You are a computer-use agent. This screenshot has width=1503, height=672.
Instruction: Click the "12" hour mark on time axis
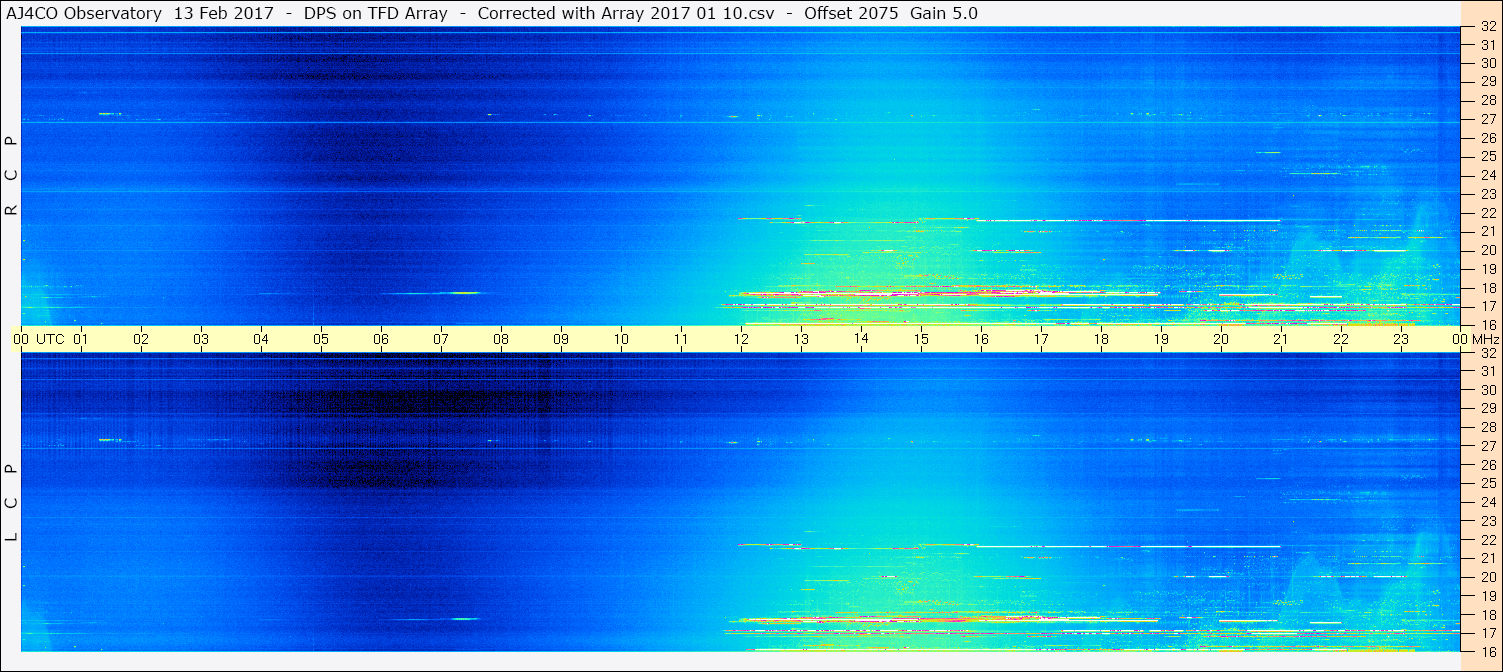point(741,339)
